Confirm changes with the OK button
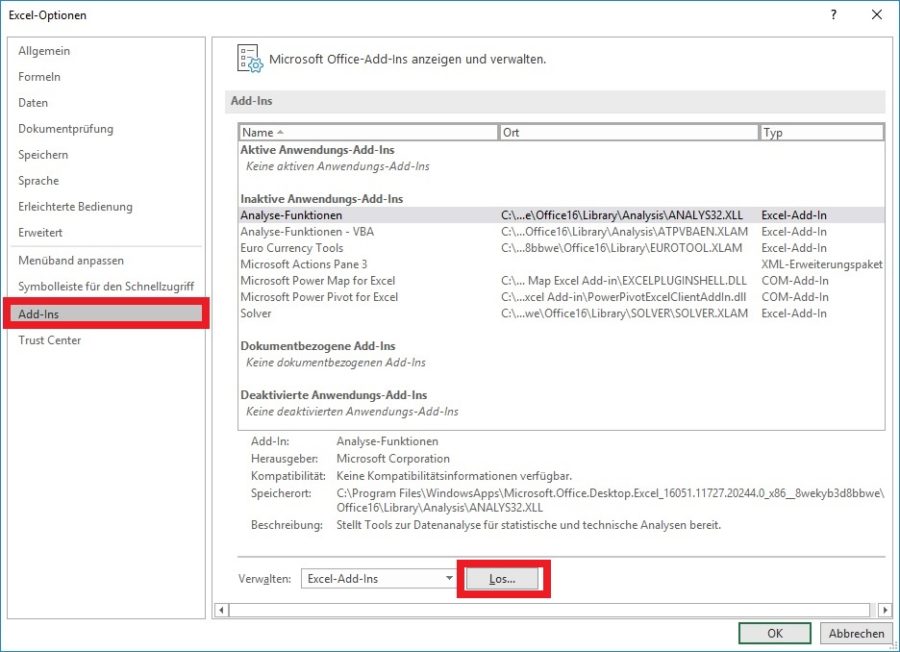Screen dimensions: 900x652 click(x=774, y=633)
